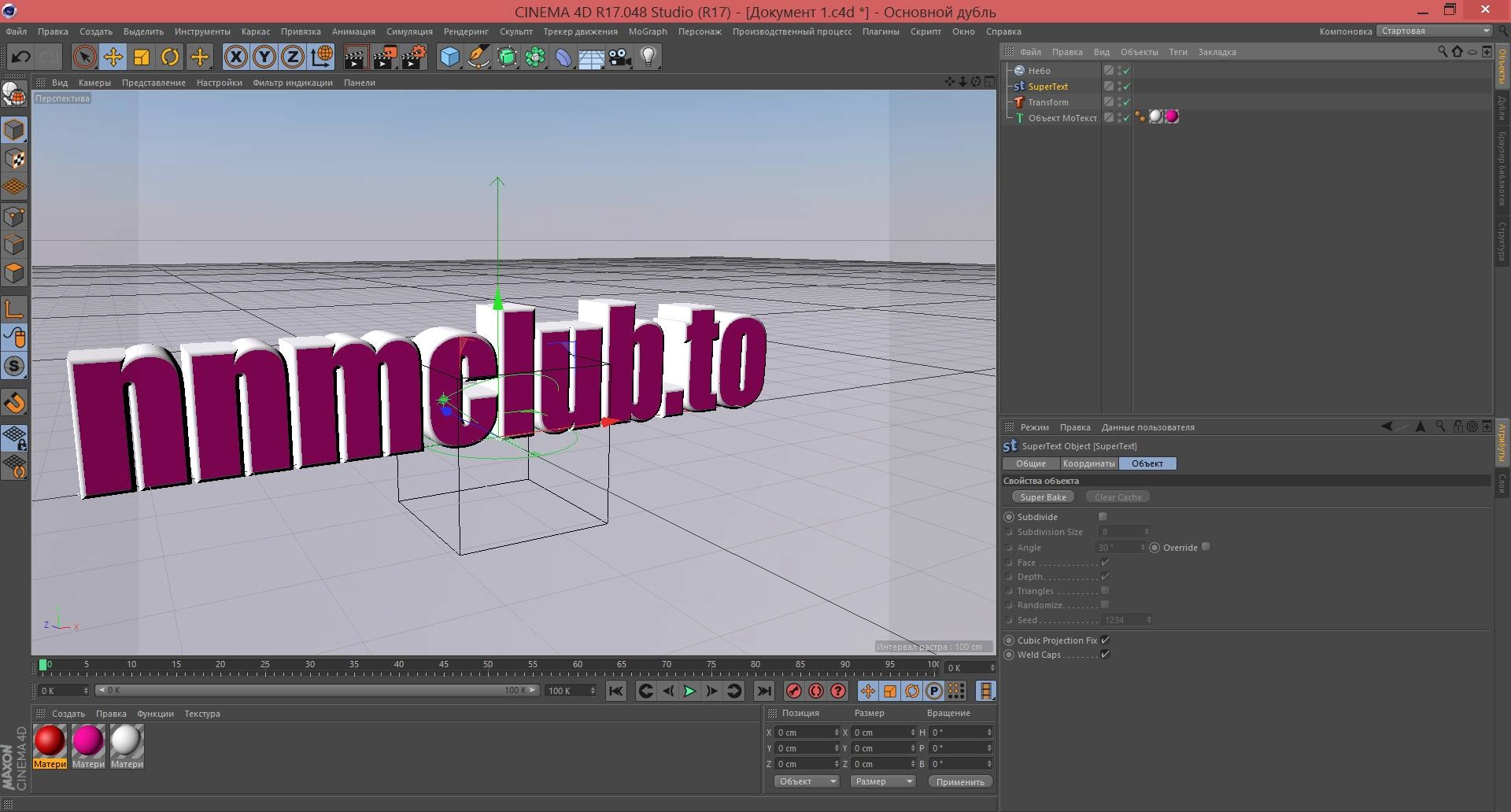Image resolution: width=1511 pixels, height=812 pixels.
Task: Open attribute manager Режим menu
Action: coord(1034,427)
